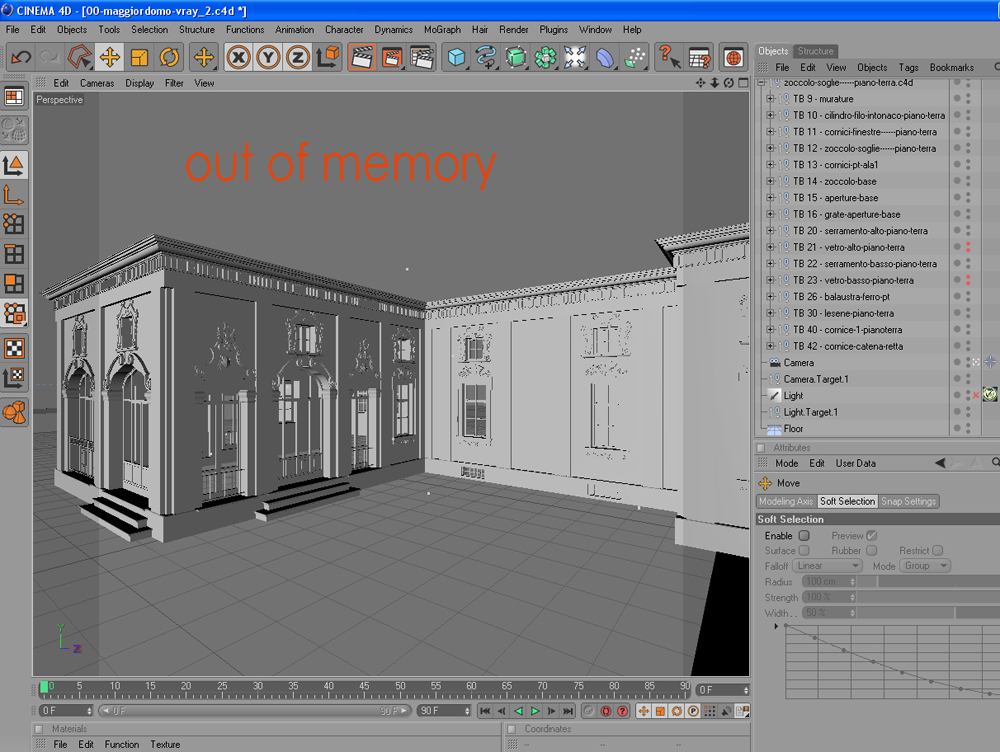
Task: Expand TB 42 - cornice-catena-retta
Action: click(x=770, y=346)
